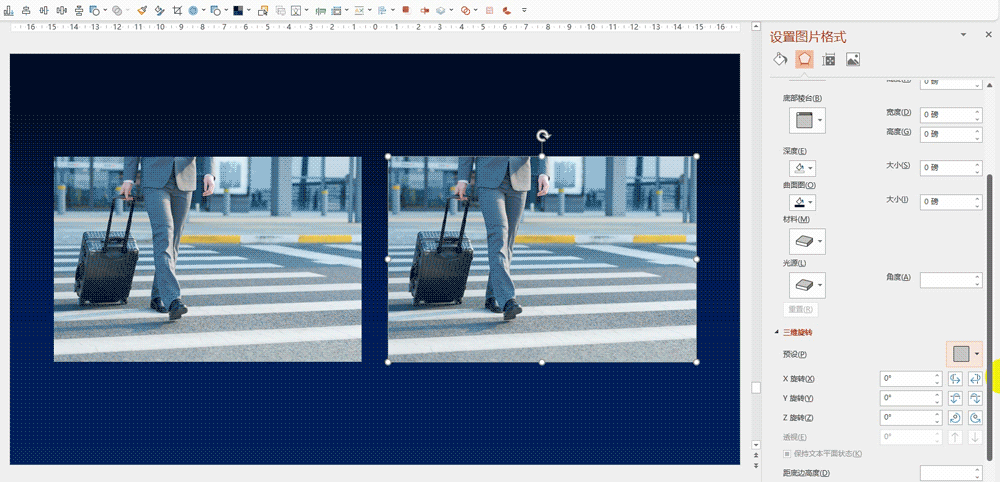This screenshot has width=1000, height=482.
Task: Collapse the 三维旋转 section
Action: coord(776,332)
